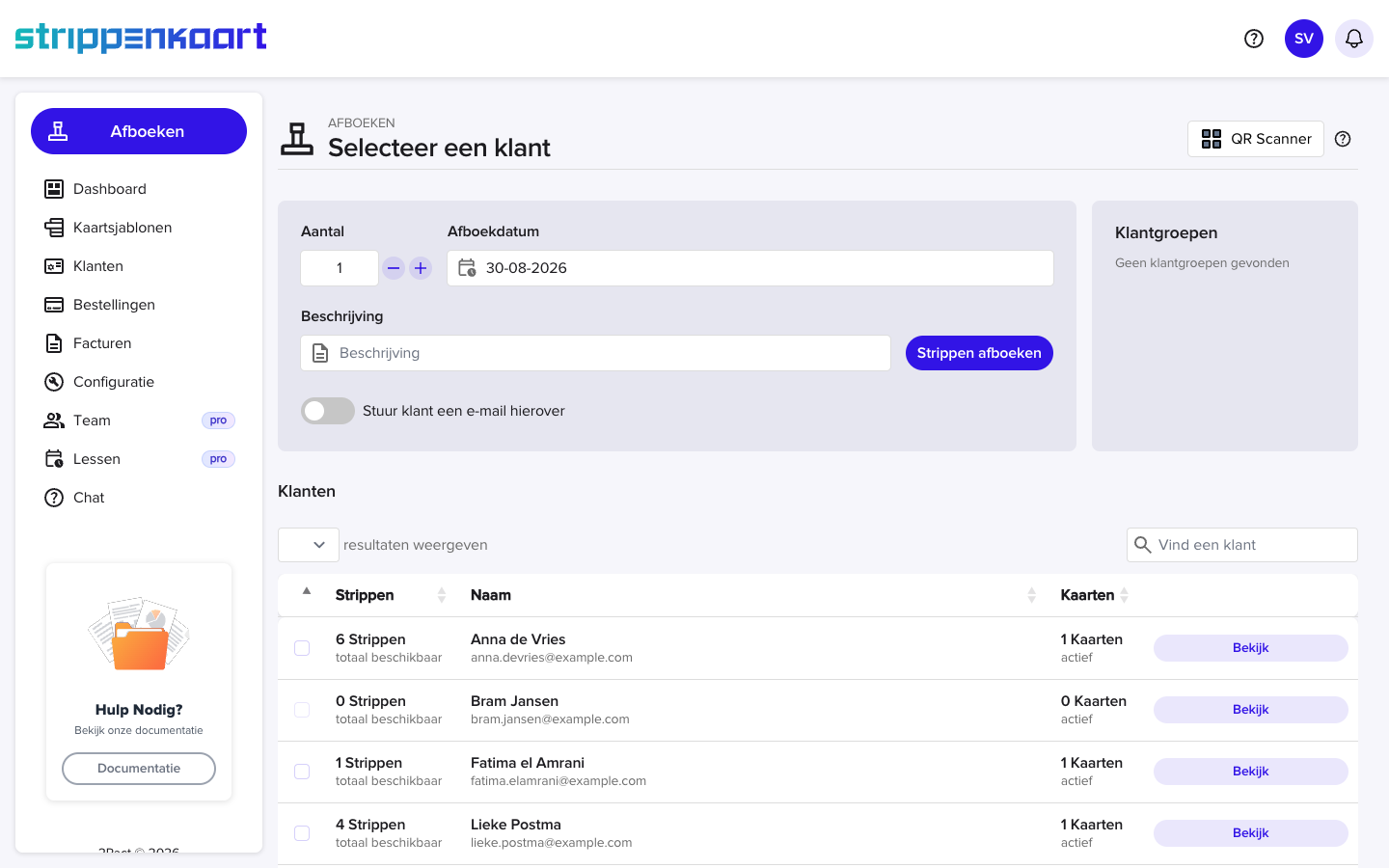The width and height of the screenshot is (1389, 868).
Task: Open the notifications bell
Action: (x=1354, y=39)
